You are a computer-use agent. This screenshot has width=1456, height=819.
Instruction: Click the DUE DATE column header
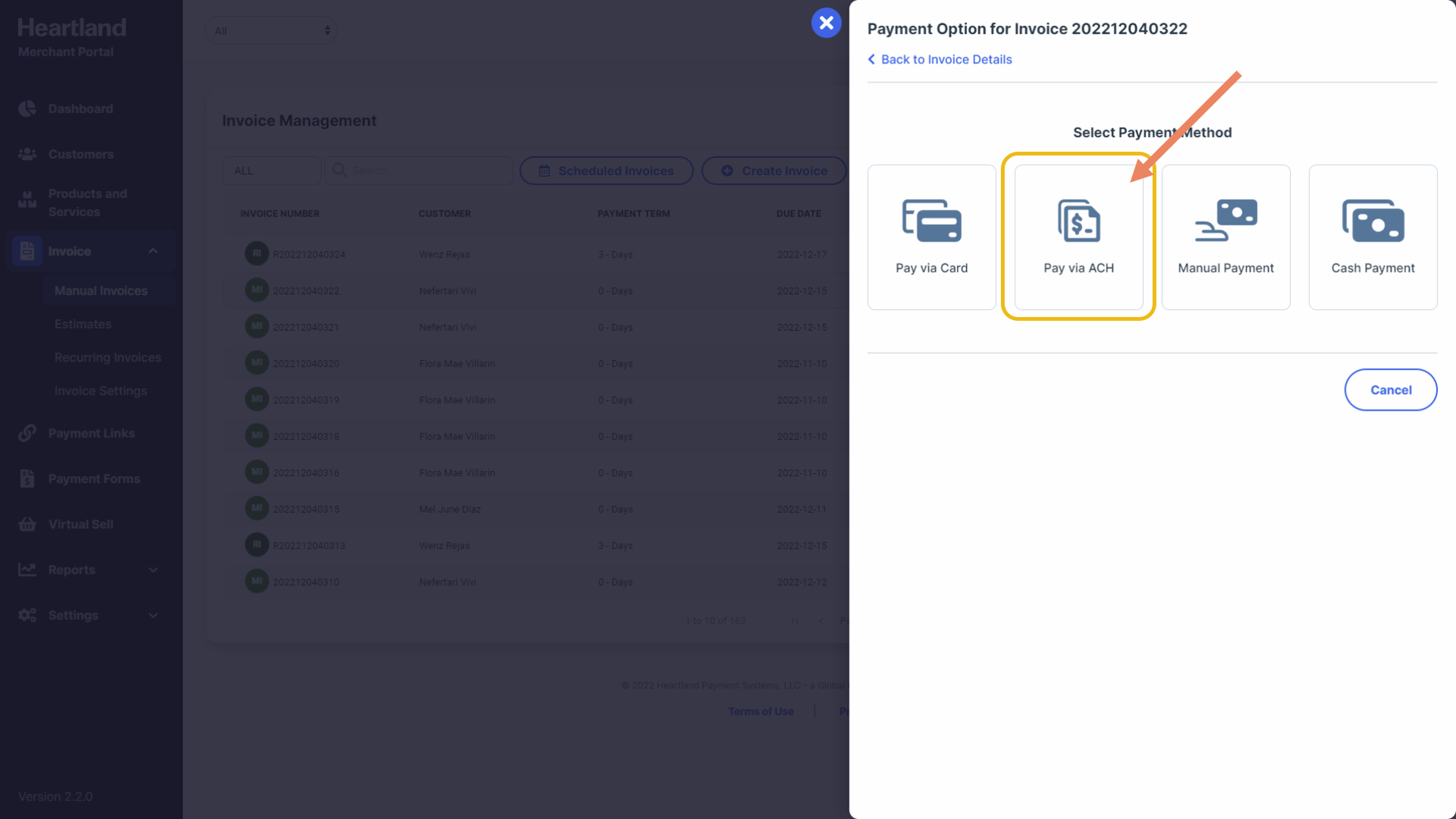click(x=799, y=214)
